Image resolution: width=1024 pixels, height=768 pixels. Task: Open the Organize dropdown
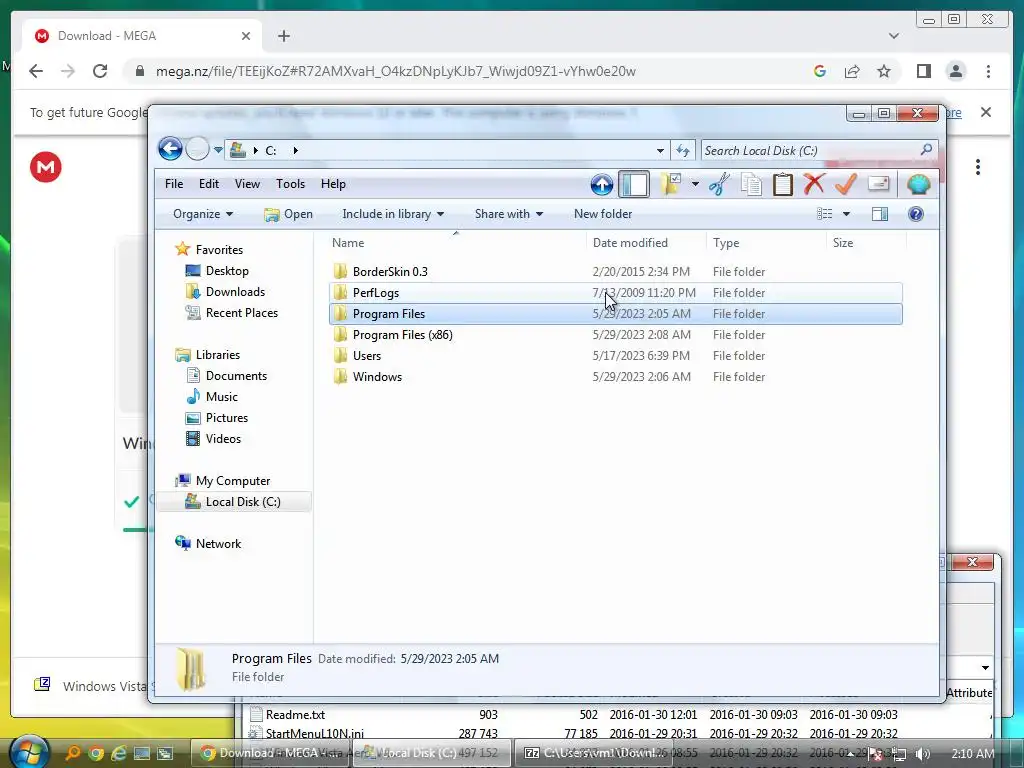click(x=202, y=214)
